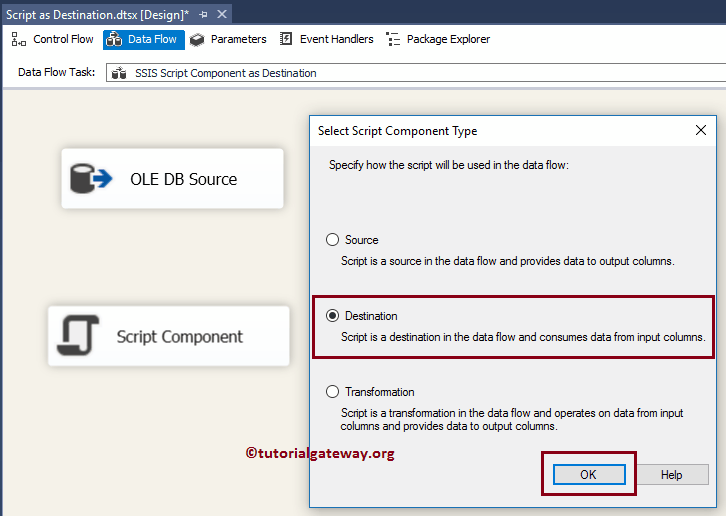Select the Transformation radio button
This screenshot has height=516, width=726.
point(332,391)
